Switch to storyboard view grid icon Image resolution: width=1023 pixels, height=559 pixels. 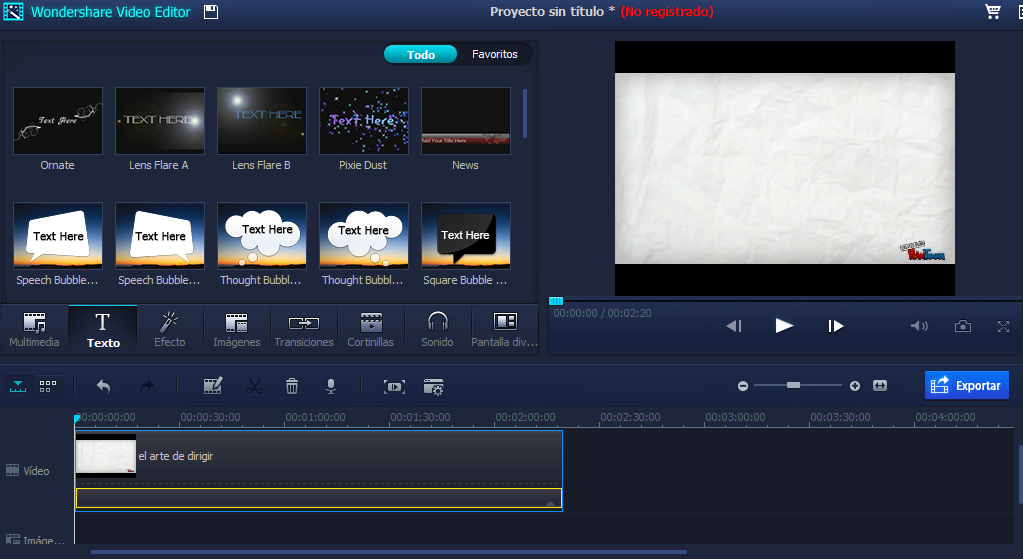coord(48,386)
